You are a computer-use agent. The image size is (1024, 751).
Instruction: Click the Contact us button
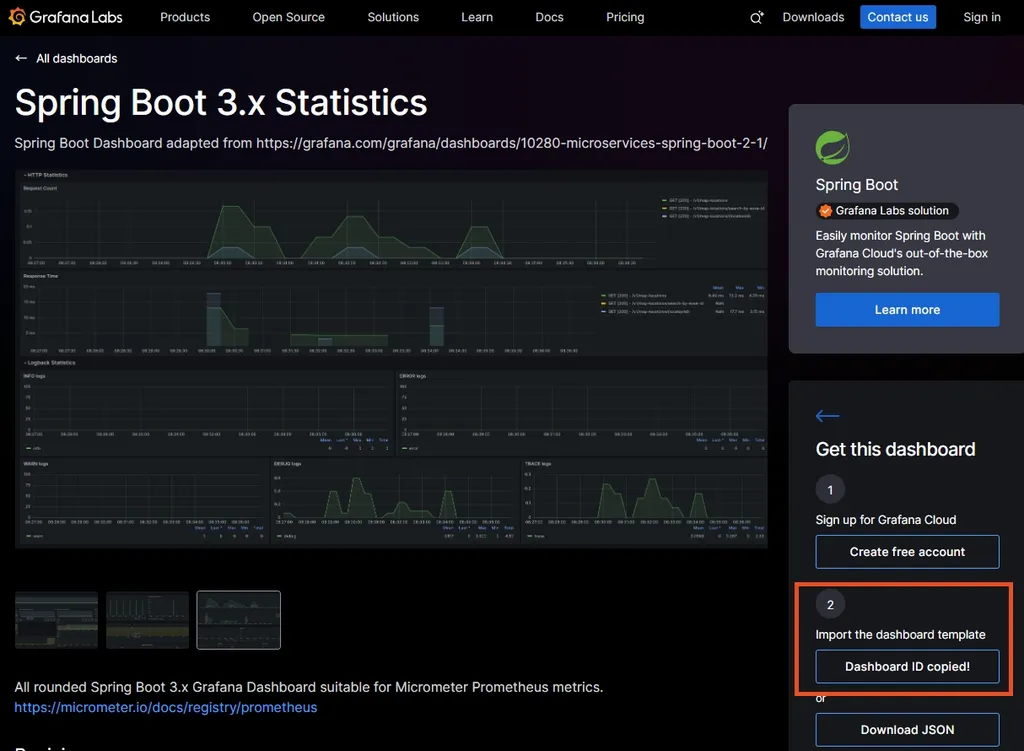897,17
